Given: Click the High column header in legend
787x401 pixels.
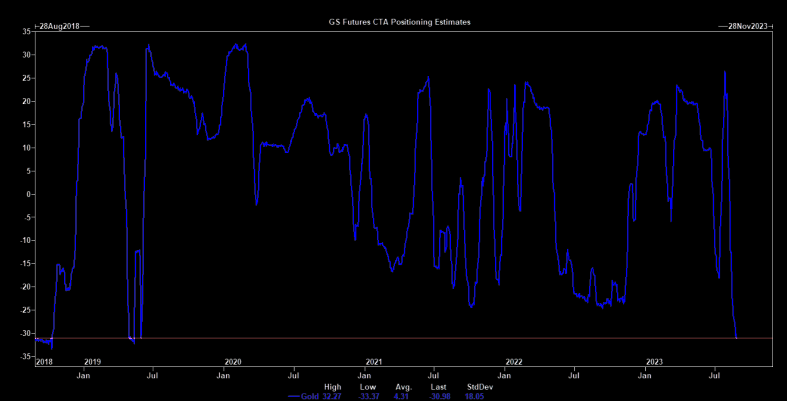Looking at the screenshot, I should [x=333, y=386].
